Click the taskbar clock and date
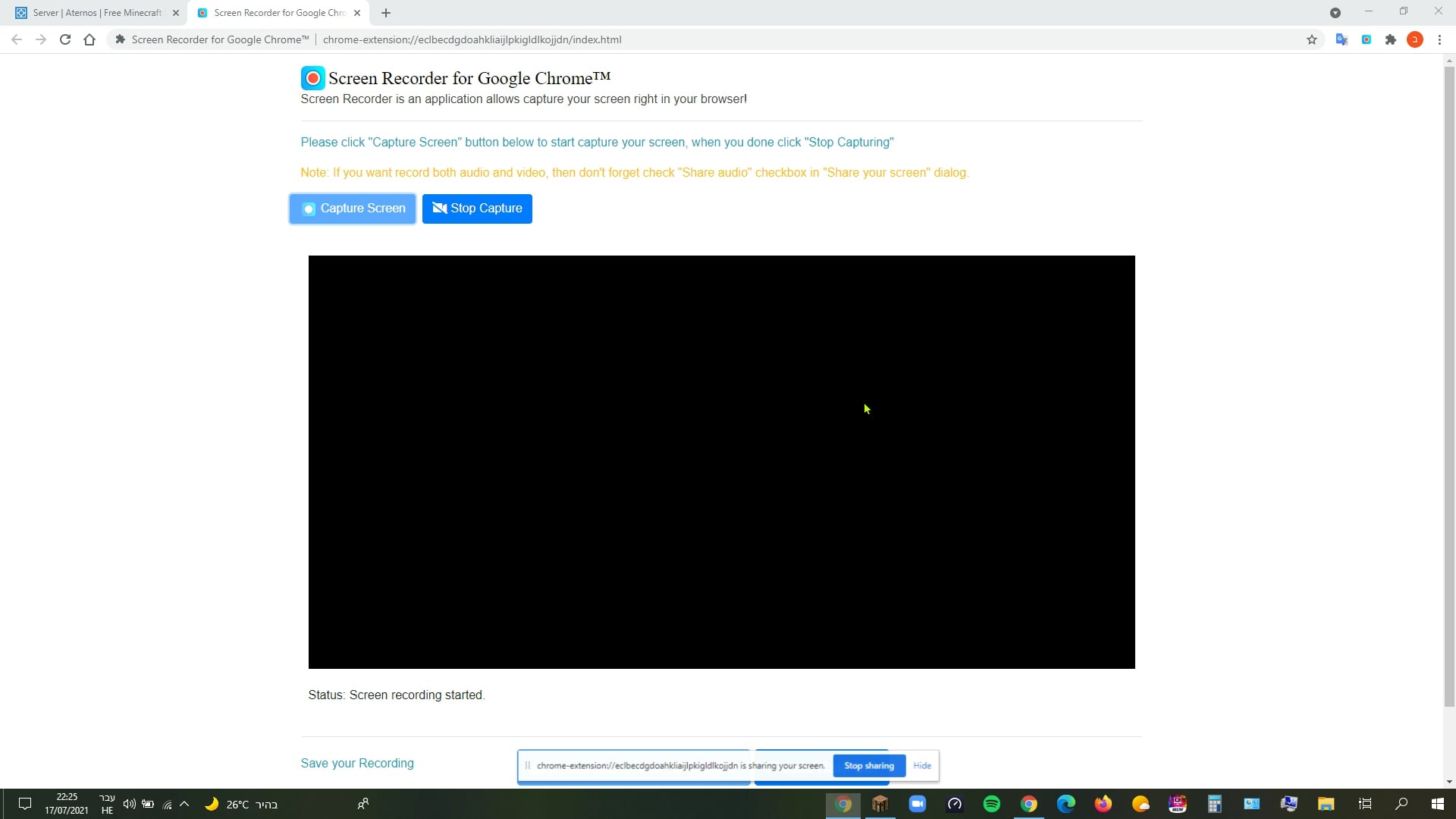This screenshot has height=819, width=1456. (x=67, y=804)
